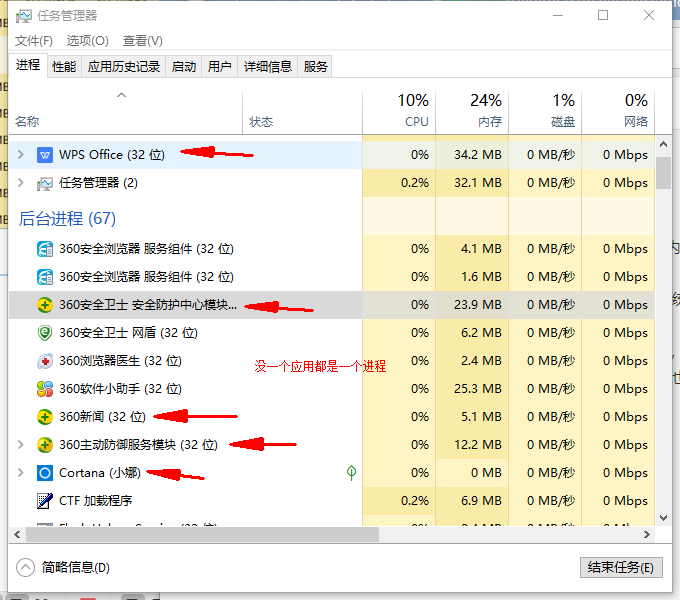The image size is (680, 600).
Task: Click the 6.9 MB memory value
Action: click(x=481, y=501)
